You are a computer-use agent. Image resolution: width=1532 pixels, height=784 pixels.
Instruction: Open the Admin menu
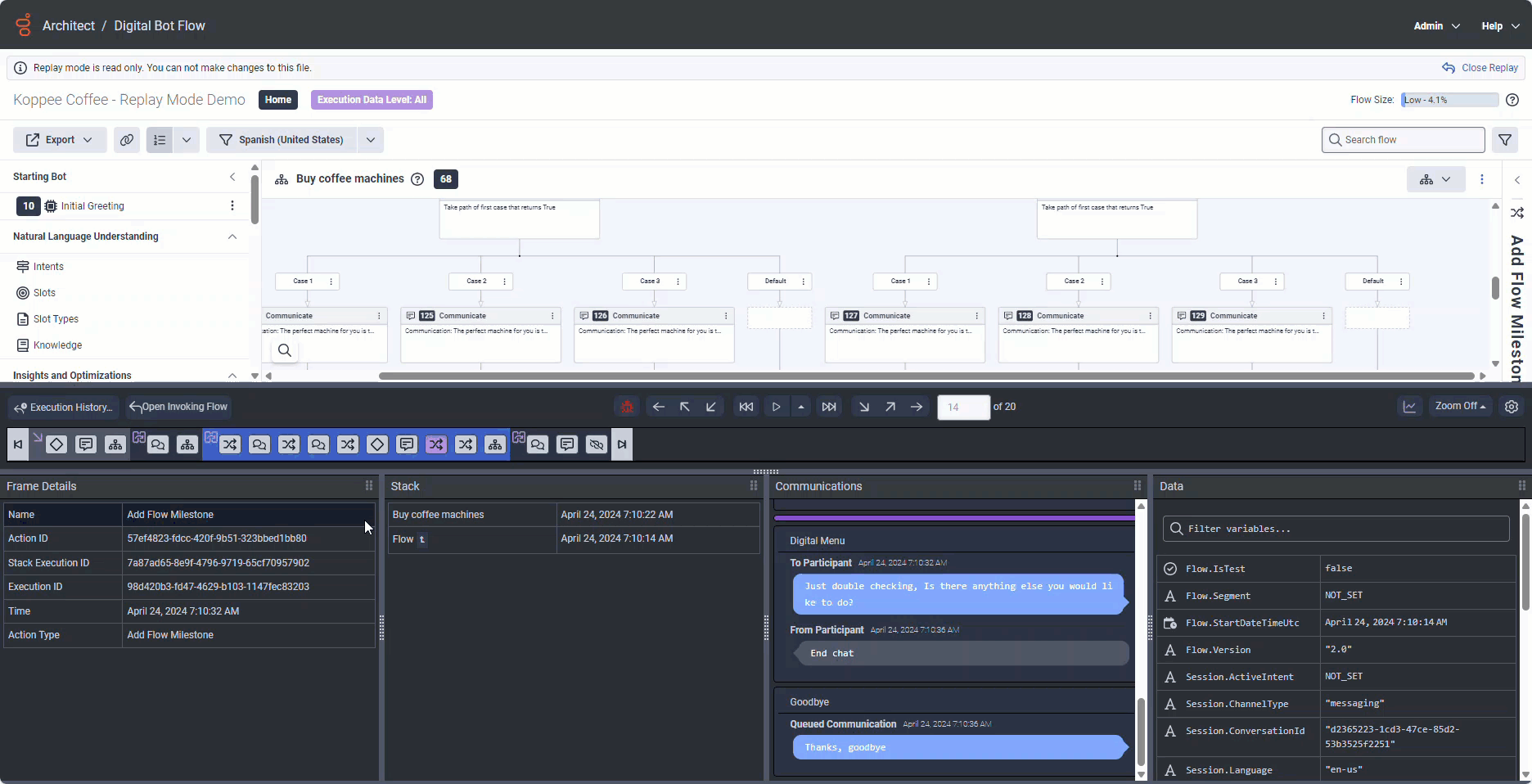tap(1436, 26)
